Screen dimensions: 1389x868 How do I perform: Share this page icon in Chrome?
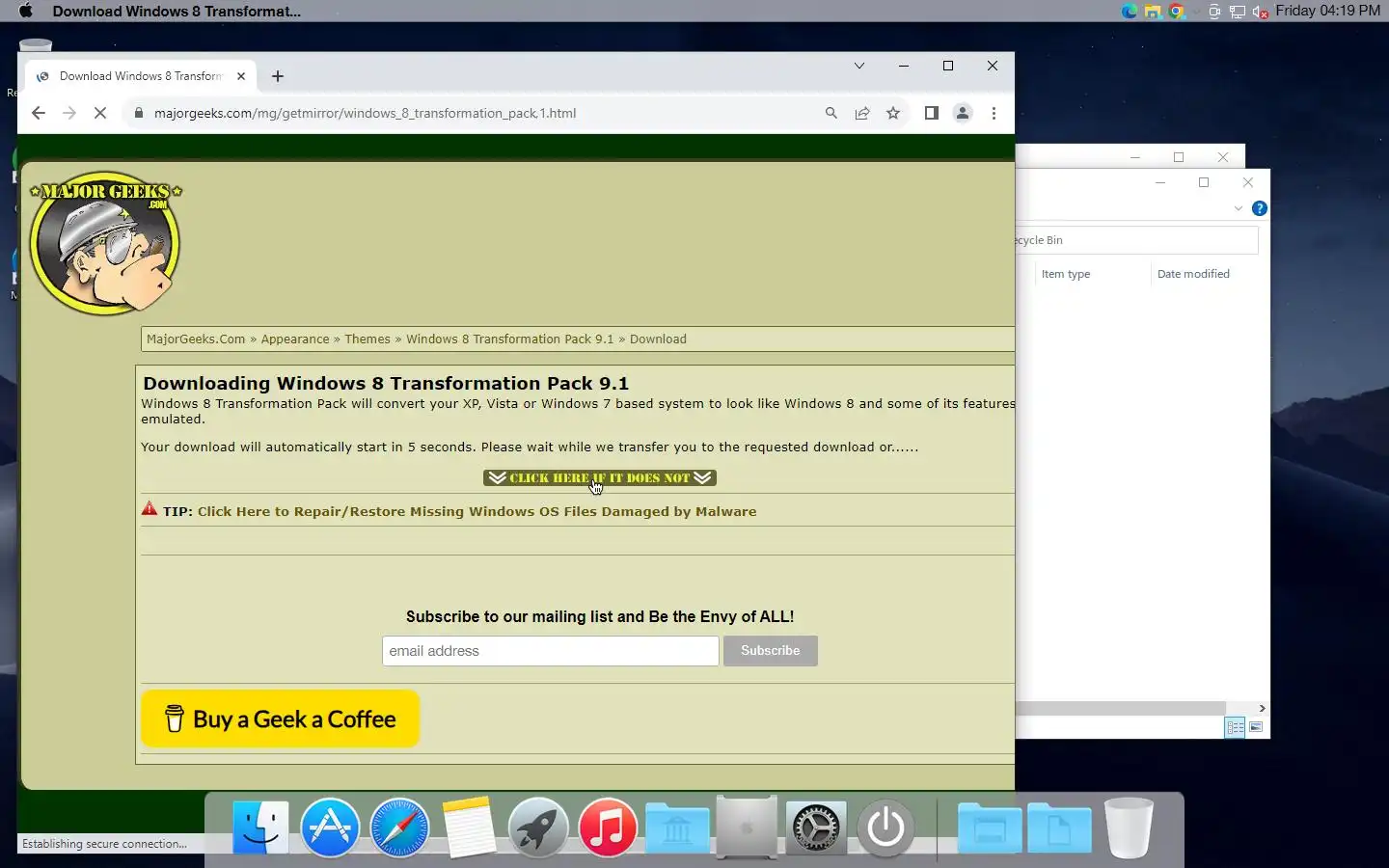pos(862,113)
